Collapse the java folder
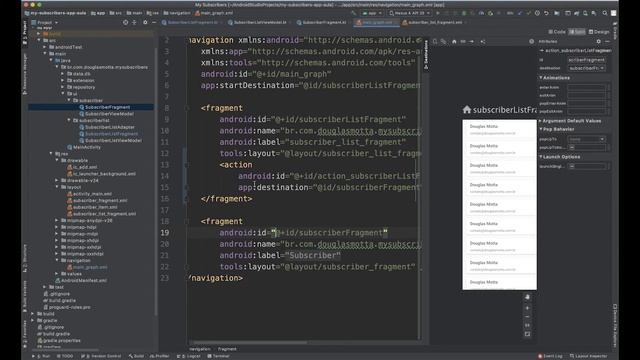The image size is (640, 360). click(x=51, y=60)
